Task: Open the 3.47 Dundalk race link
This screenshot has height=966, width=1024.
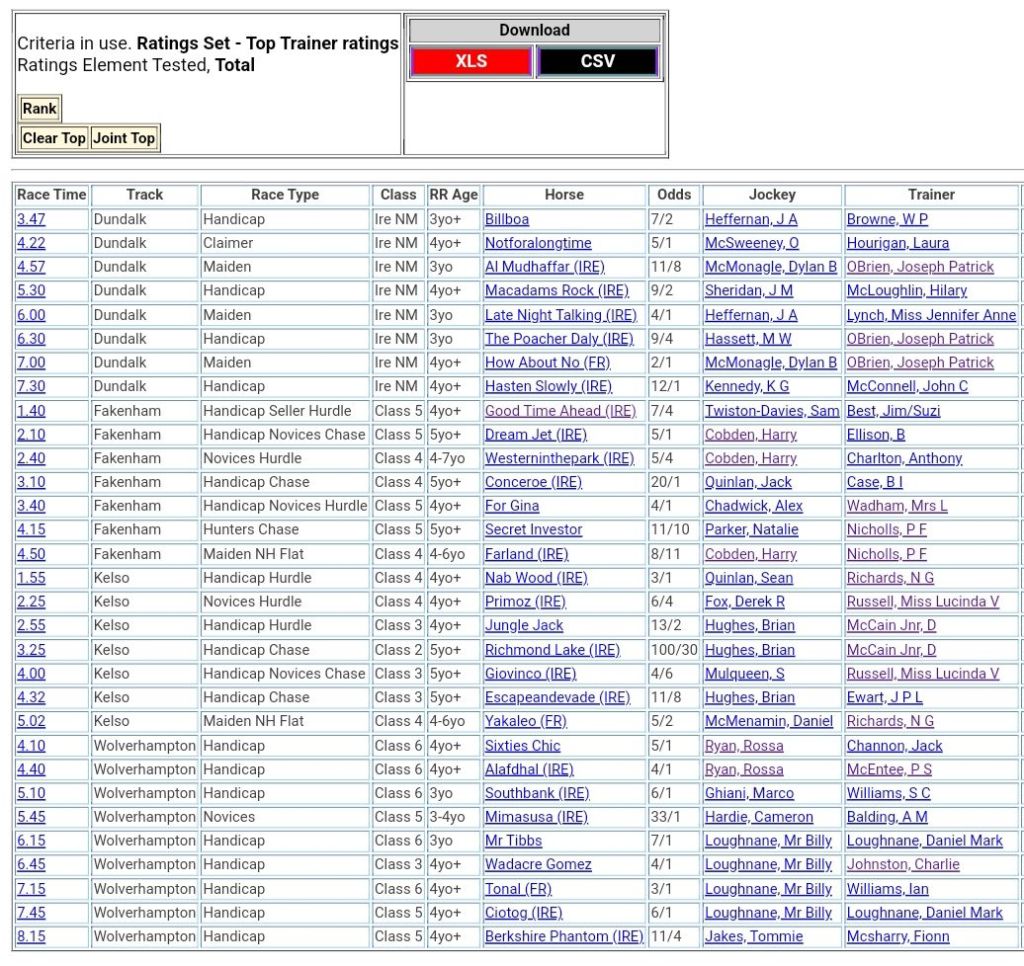Action: (31, 219)
